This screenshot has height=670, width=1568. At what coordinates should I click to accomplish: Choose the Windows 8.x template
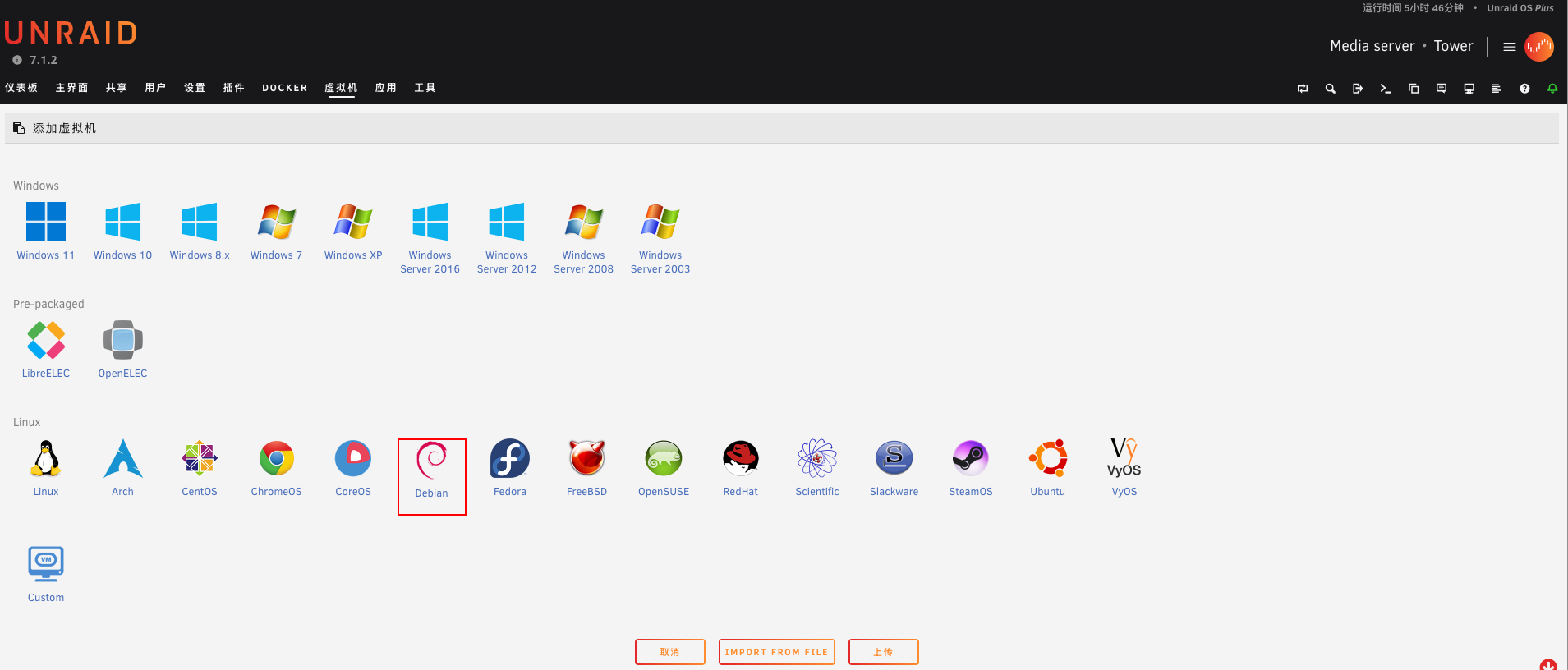[x=200, y=231]
